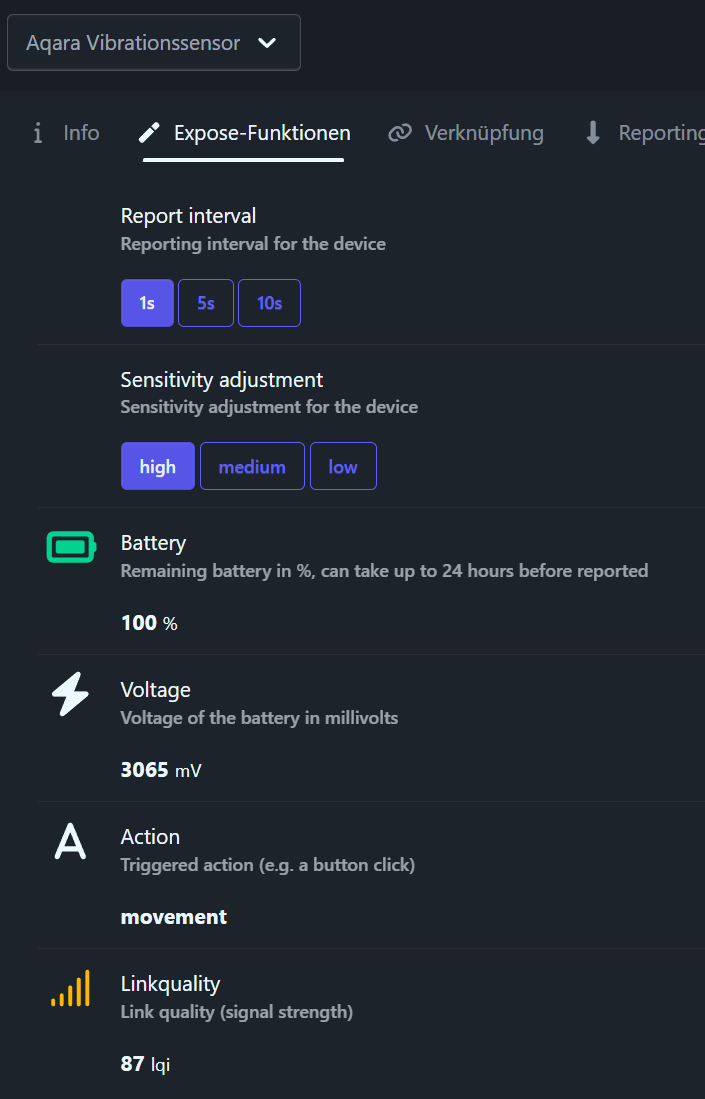The width and height of the screenshot is (705, 1099).
Task: Go to the Reporting tab
Action: click(660, 133)
